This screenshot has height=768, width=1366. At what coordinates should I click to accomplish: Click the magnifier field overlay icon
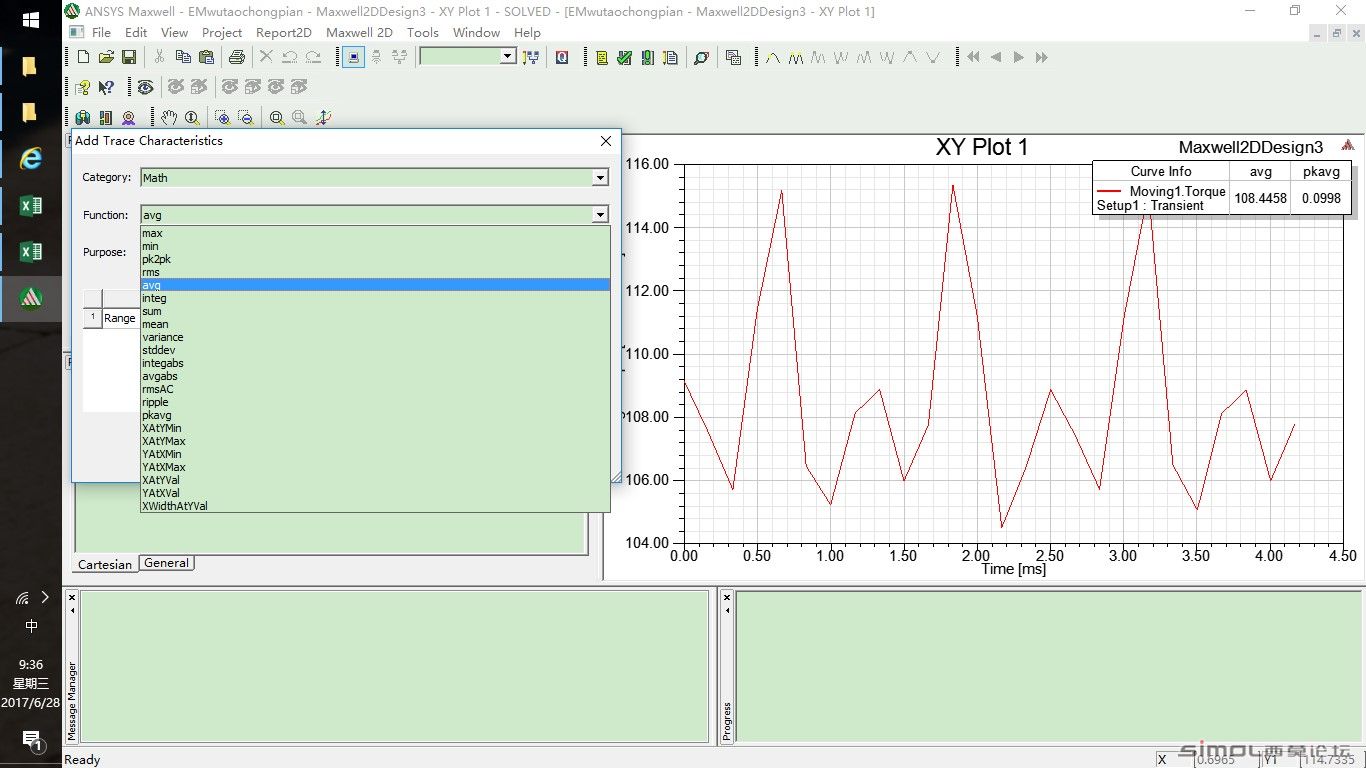click(x=701, y=57)
